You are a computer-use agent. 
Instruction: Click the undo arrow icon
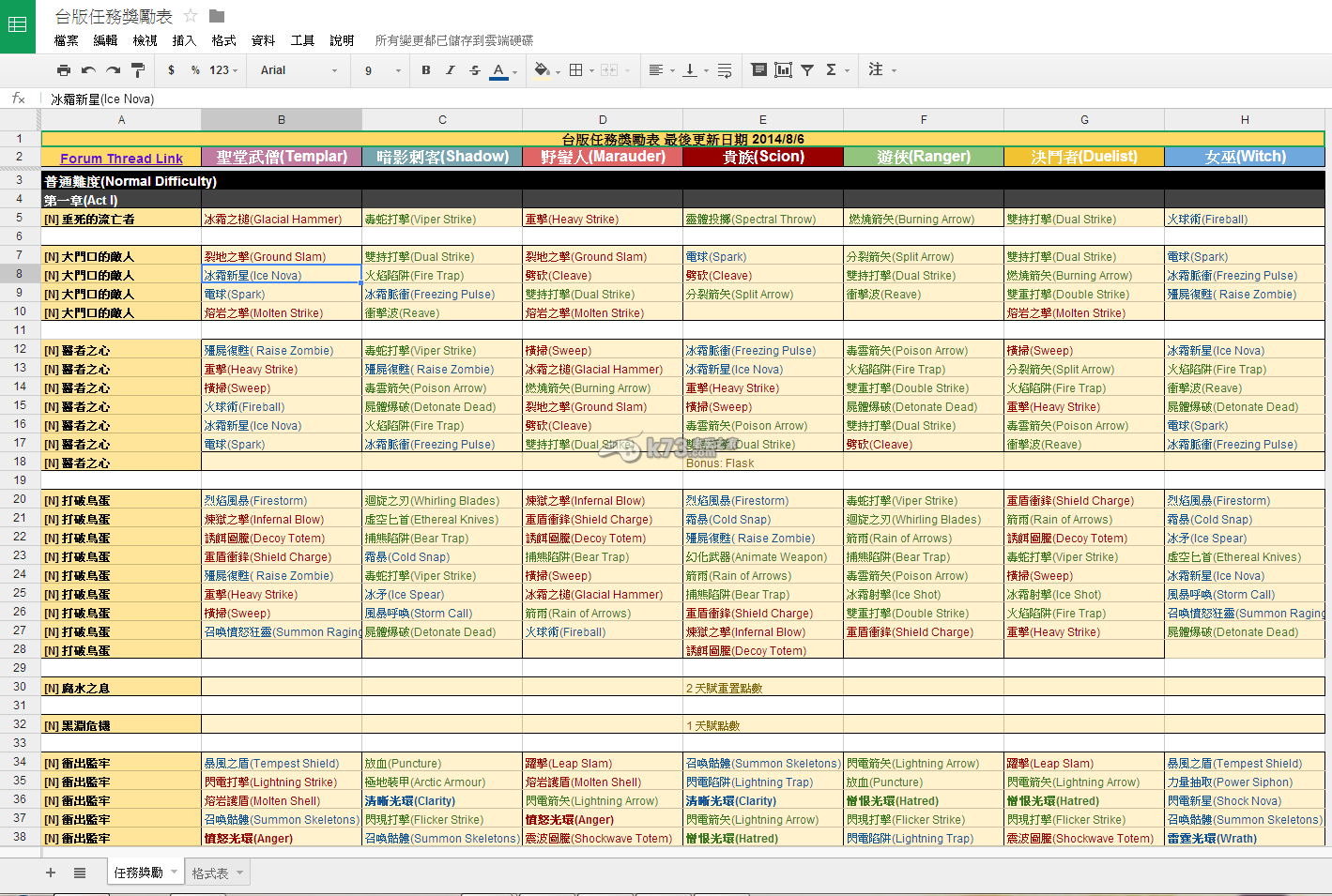click(88, 70)
